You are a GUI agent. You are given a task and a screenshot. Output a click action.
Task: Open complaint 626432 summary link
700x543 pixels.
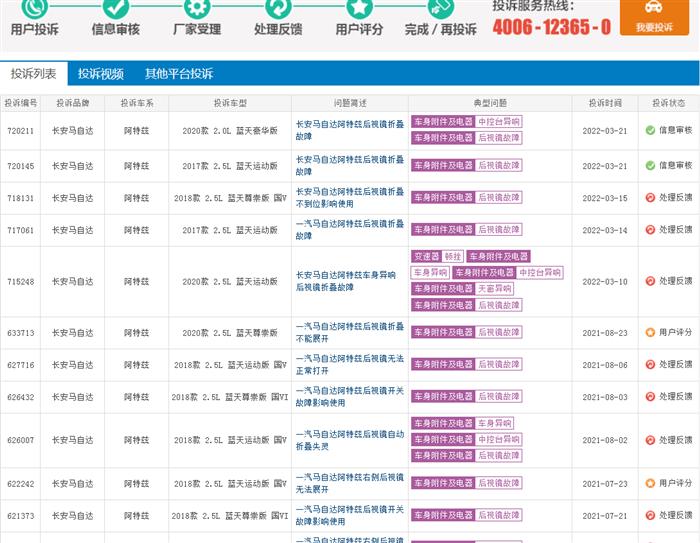[350, 397]
